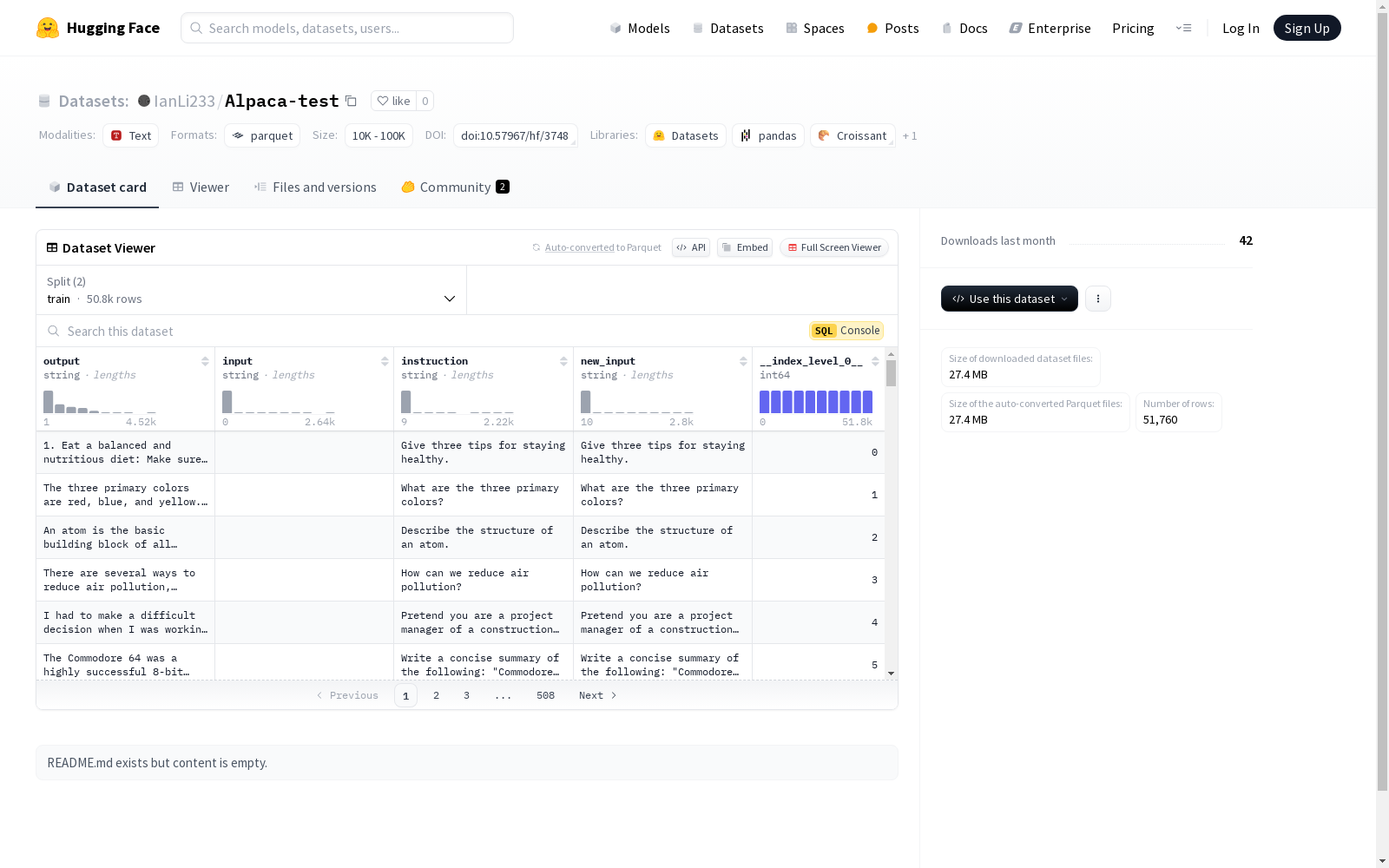Click Next page in pagination
The width and height of the screenshot is (1389, 868).
point(598,695)
